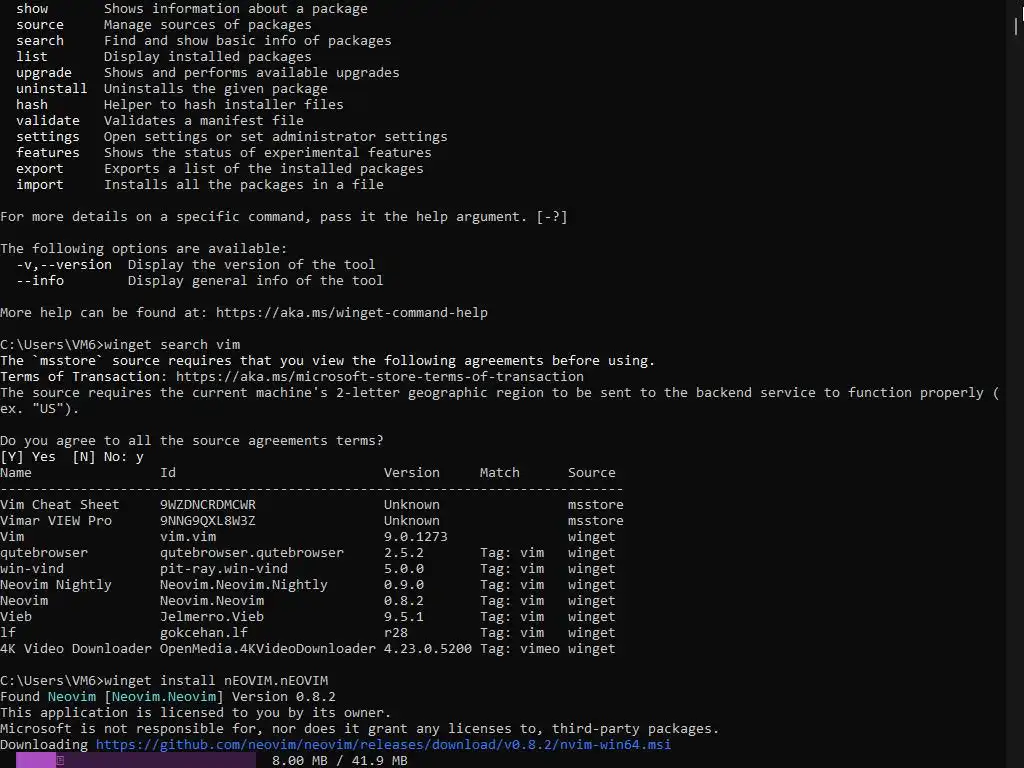The image size is (1024, 768).
Task: Click the 'validate' command in help list
Action: 48,121
